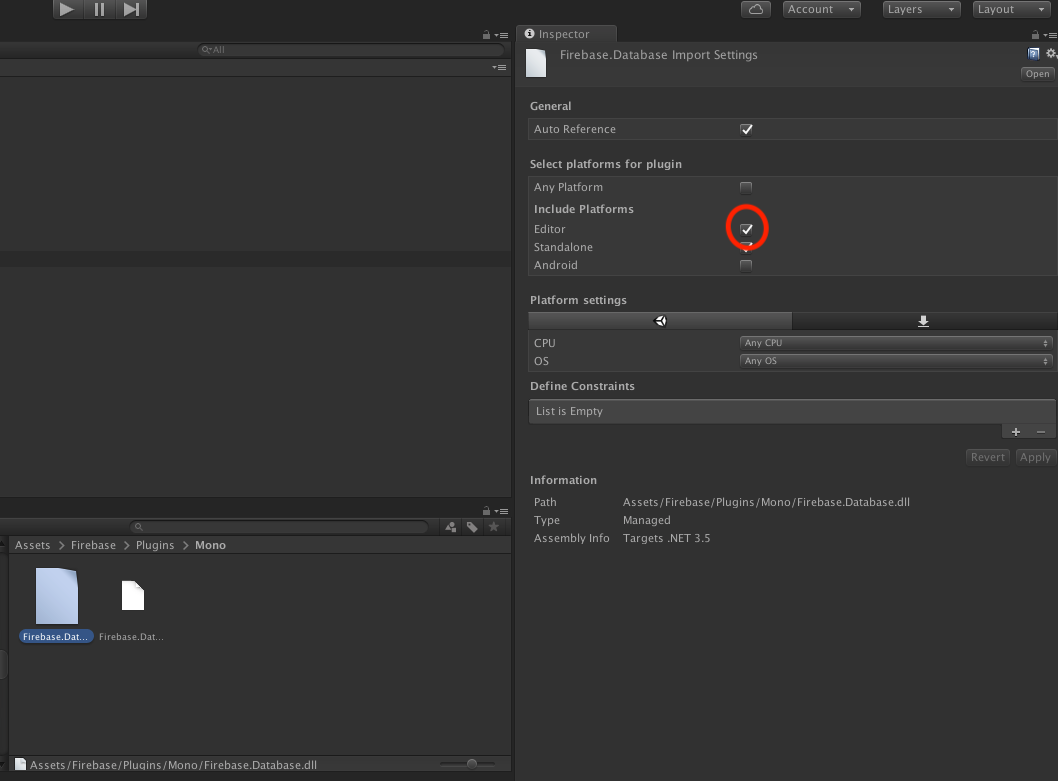Enable the Any Platform checkbox
Image resolution: width=1058 pixels, height=781 pixels.
click(746, 187)
